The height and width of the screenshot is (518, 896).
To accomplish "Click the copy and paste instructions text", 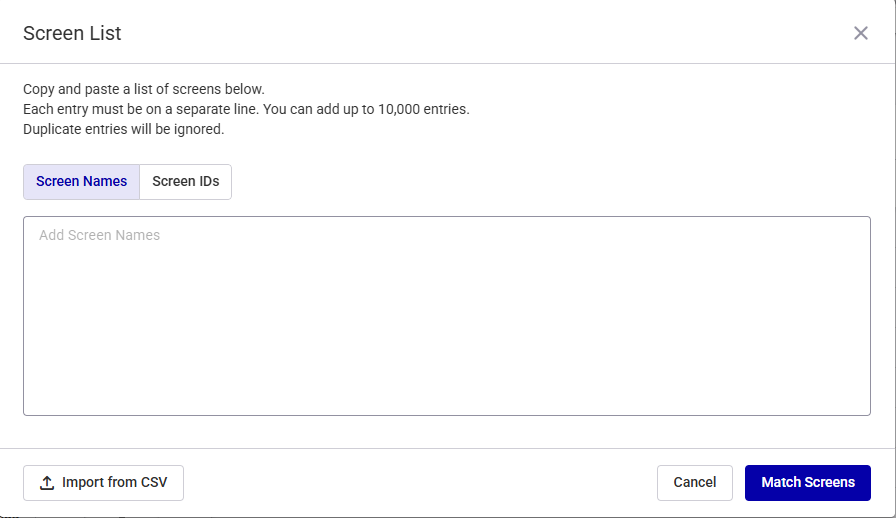I will [x=144, y=89].
